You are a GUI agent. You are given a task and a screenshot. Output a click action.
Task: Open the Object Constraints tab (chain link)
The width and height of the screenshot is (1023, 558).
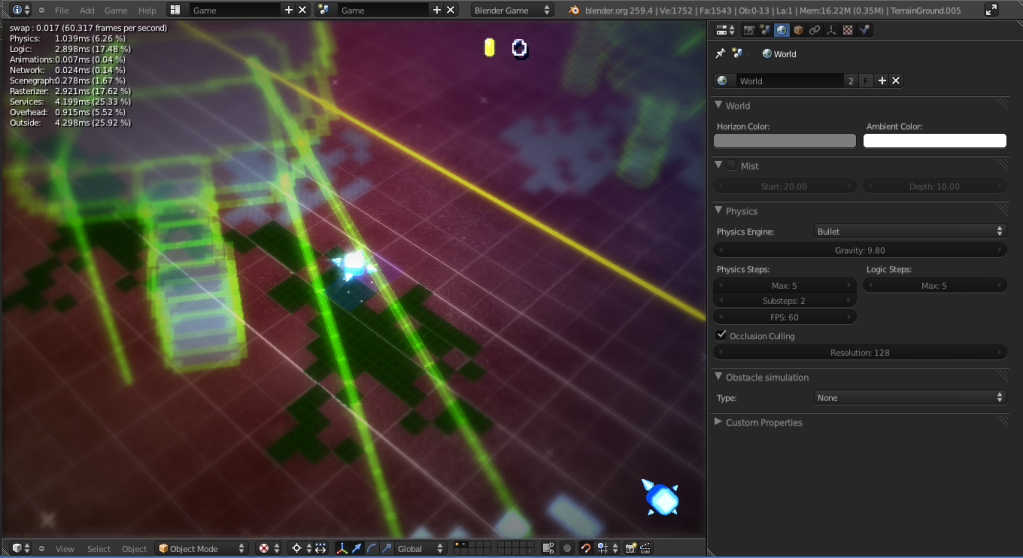(x=814, y=30)
